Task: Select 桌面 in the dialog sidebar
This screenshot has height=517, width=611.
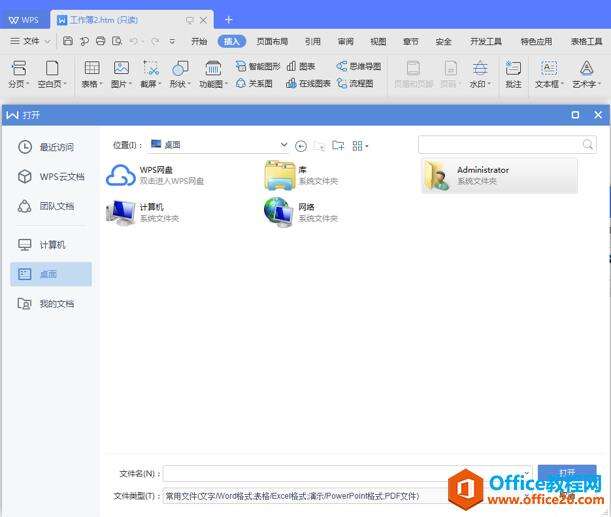Action: [x=51, y=274]
